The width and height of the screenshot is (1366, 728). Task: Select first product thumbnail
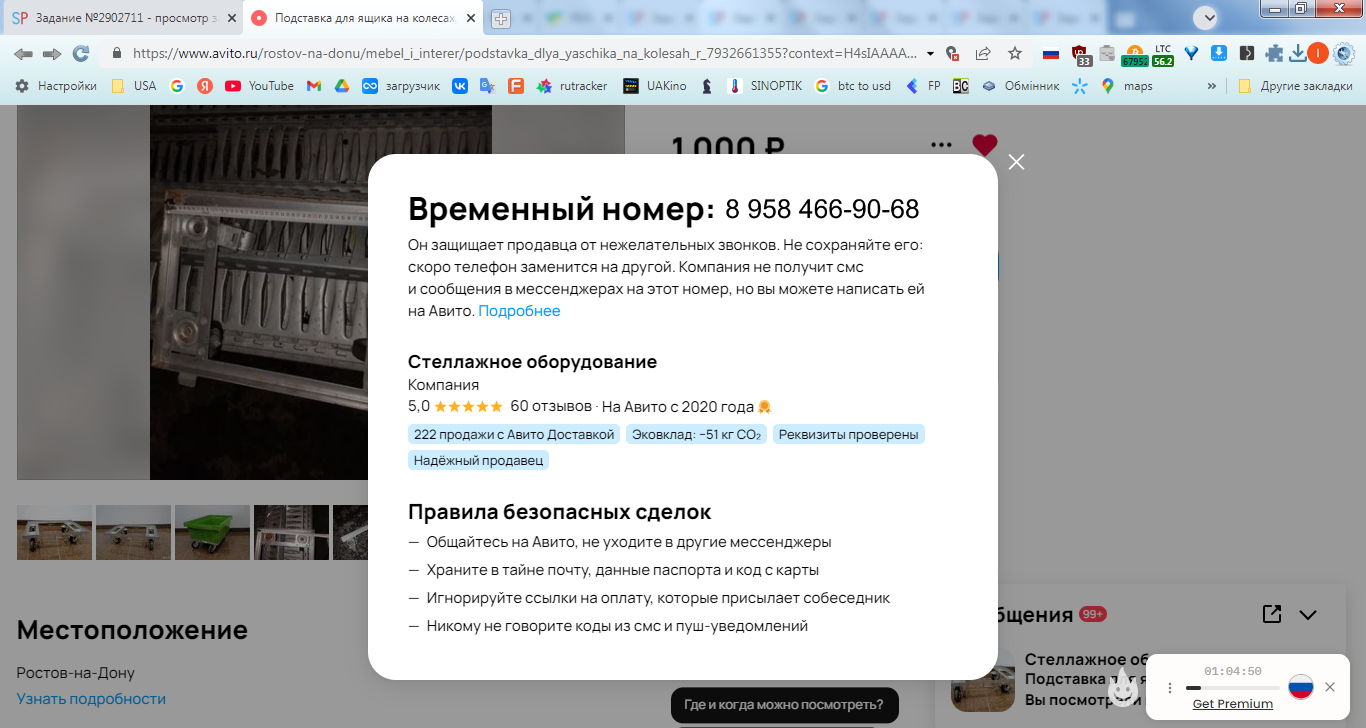(x=54, y=532)
